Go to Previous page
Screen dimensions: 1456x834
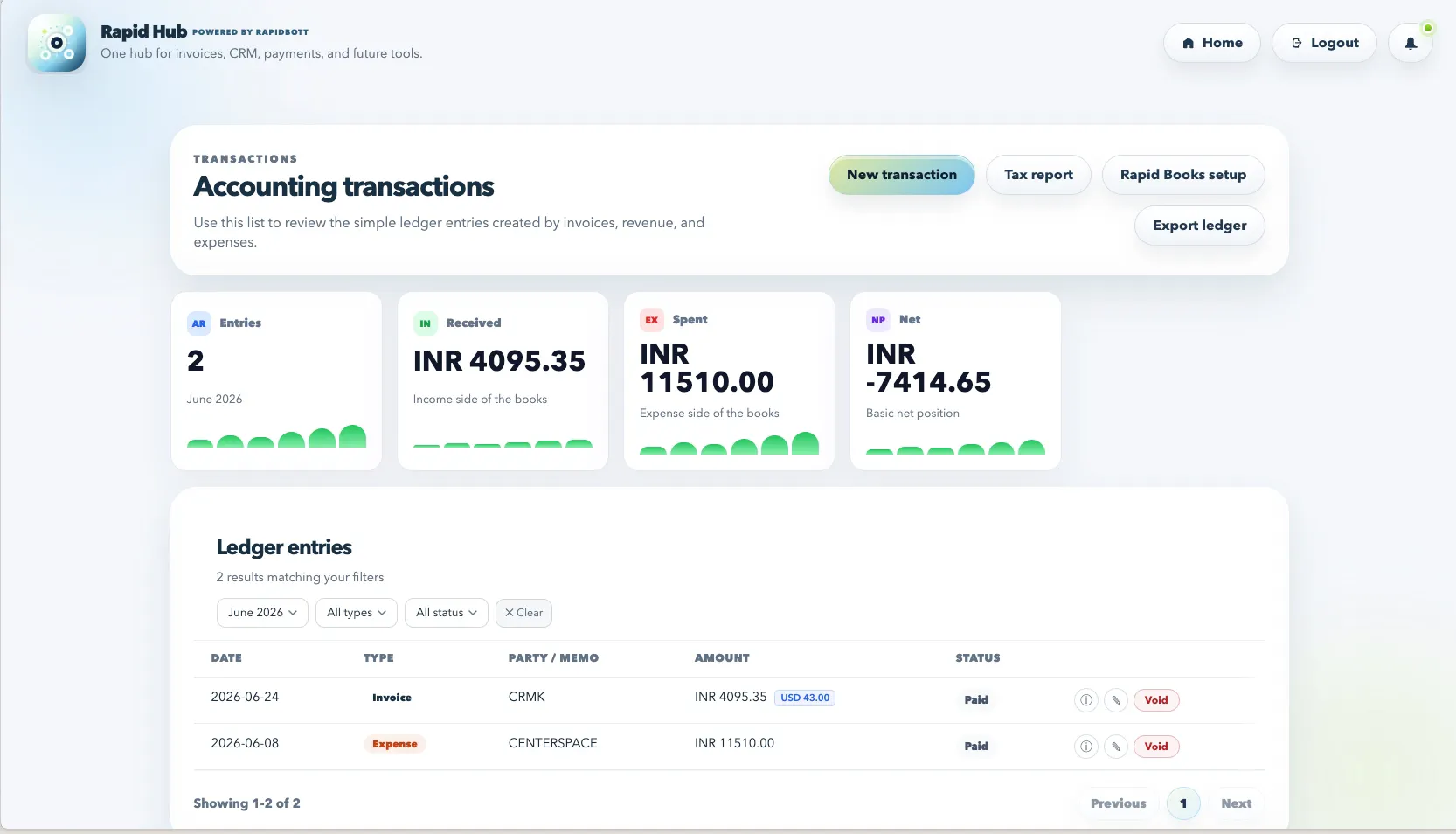click(x=1118, y=803)
